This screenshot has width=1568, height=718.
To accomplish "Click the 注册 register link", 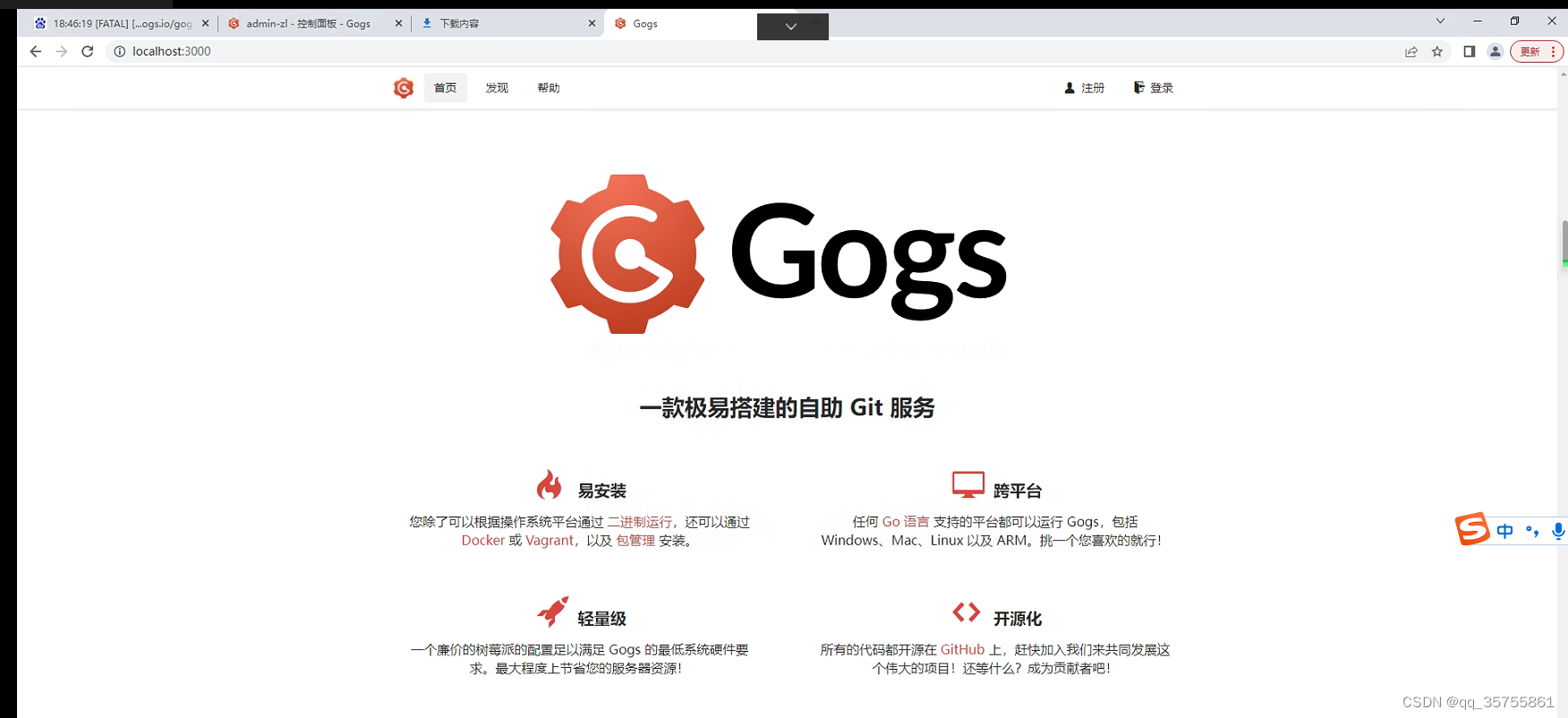I will pos(1085,88).
